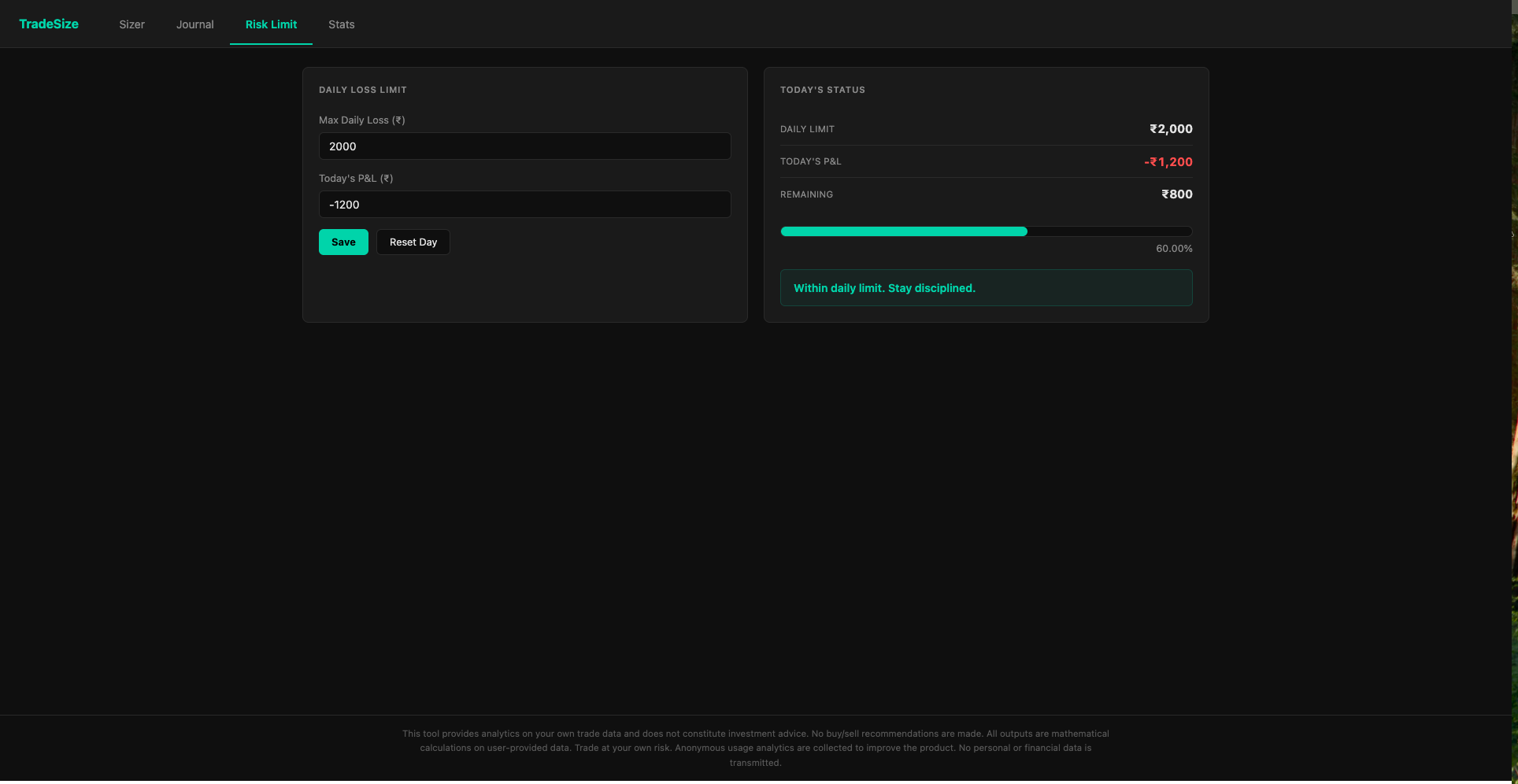Click the Daily Limit ₹2,000 value
Screen dimensions: 1518x784
click(x=1171, y=128)
